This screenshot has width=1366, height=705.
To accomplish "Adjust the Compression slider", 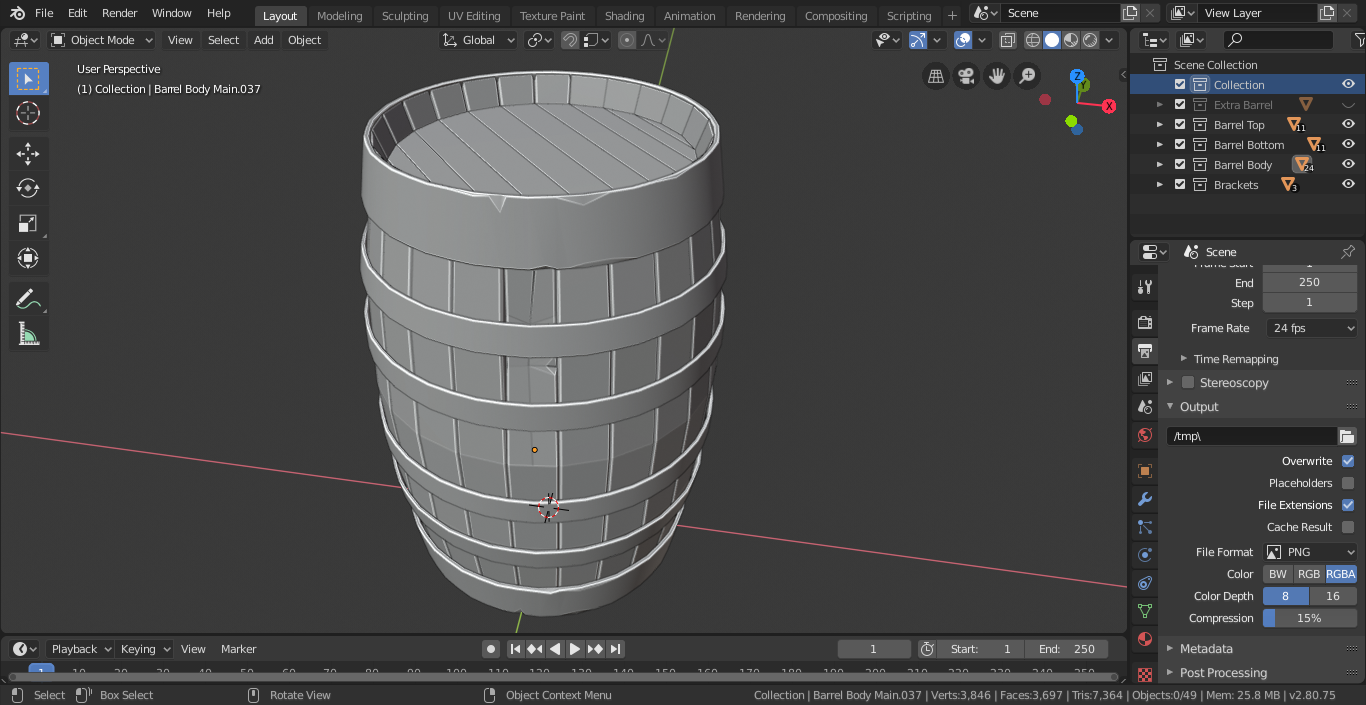I will pos(1309,618).
